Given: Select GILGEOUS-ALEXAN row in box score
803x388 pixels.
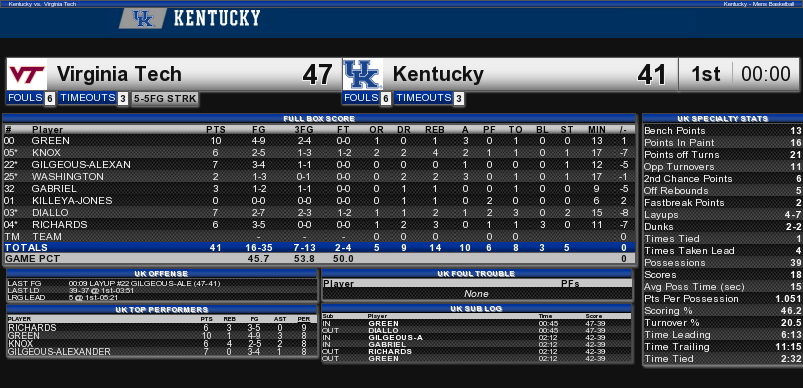Looking at the screenshot, I should [319, 164].
